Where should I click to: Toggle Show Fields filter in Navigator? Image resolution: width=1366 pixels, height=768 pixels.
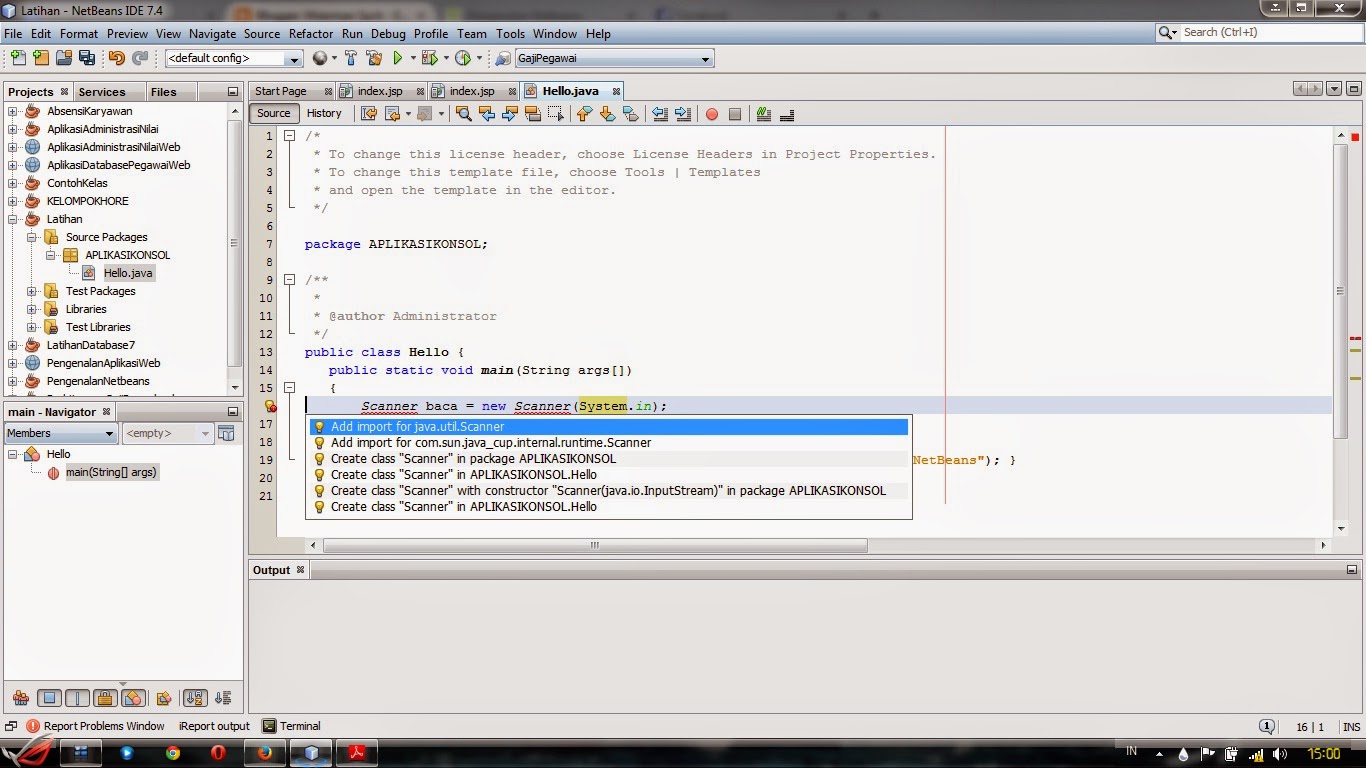49,698
